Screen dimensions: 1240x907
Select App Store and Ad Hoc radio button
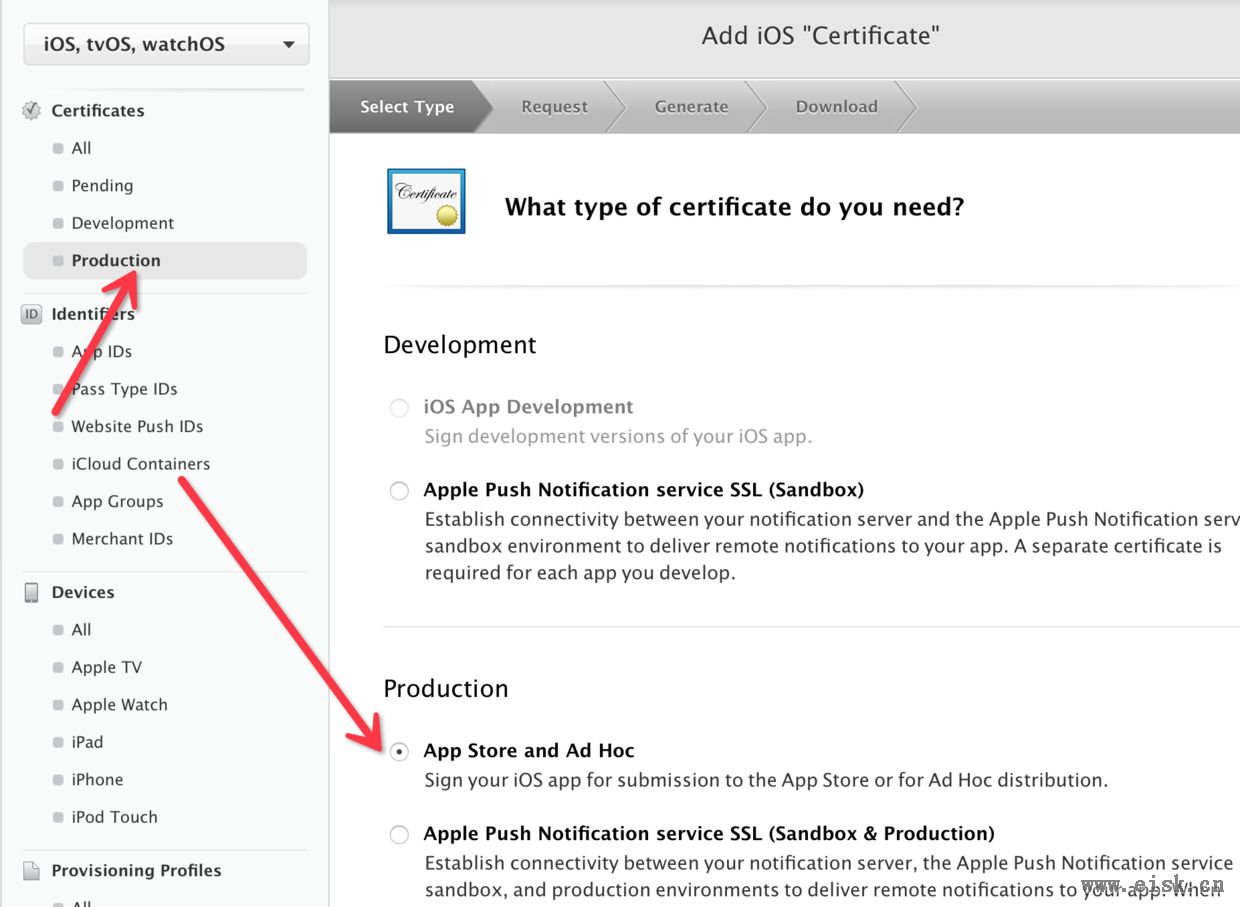coord(399,751)
